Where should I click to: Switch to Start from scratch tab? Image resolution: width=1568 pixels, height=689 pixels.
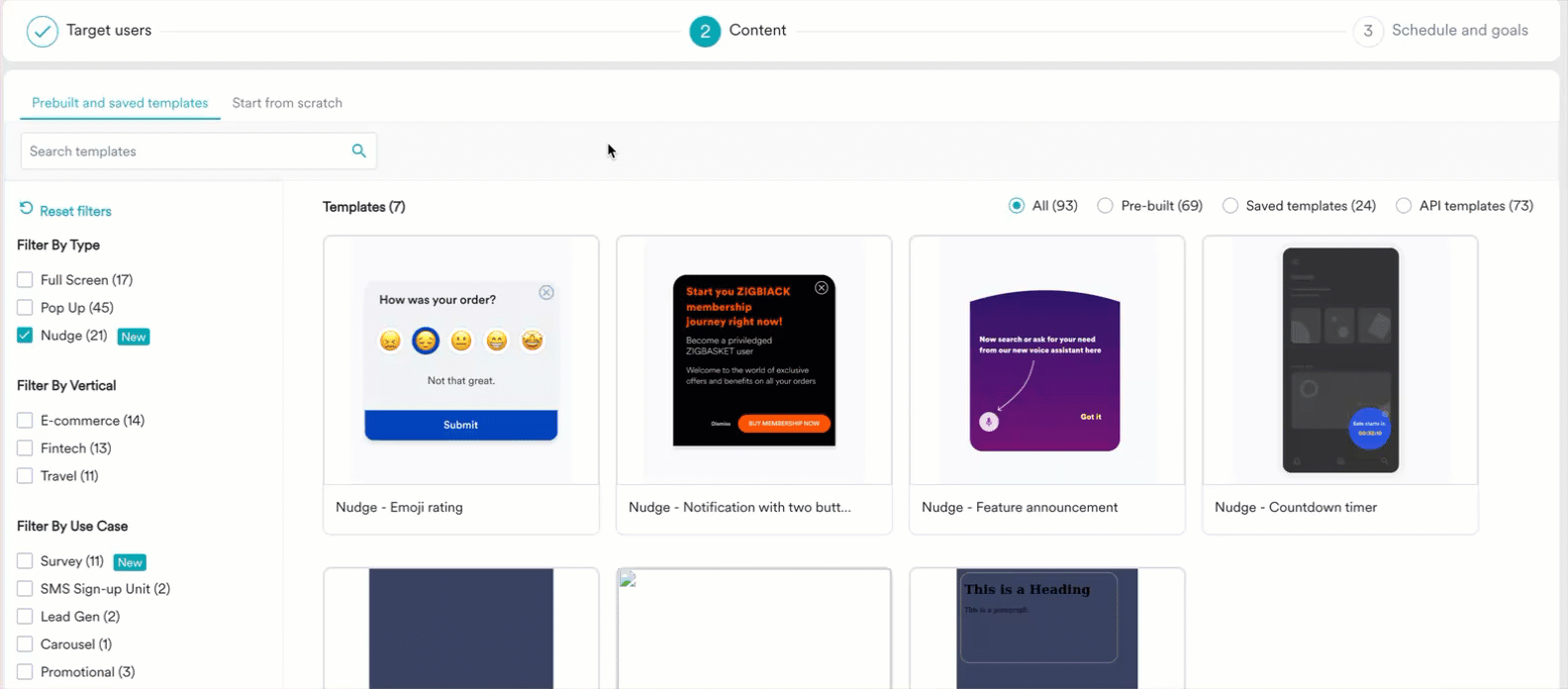coord(287,103)
